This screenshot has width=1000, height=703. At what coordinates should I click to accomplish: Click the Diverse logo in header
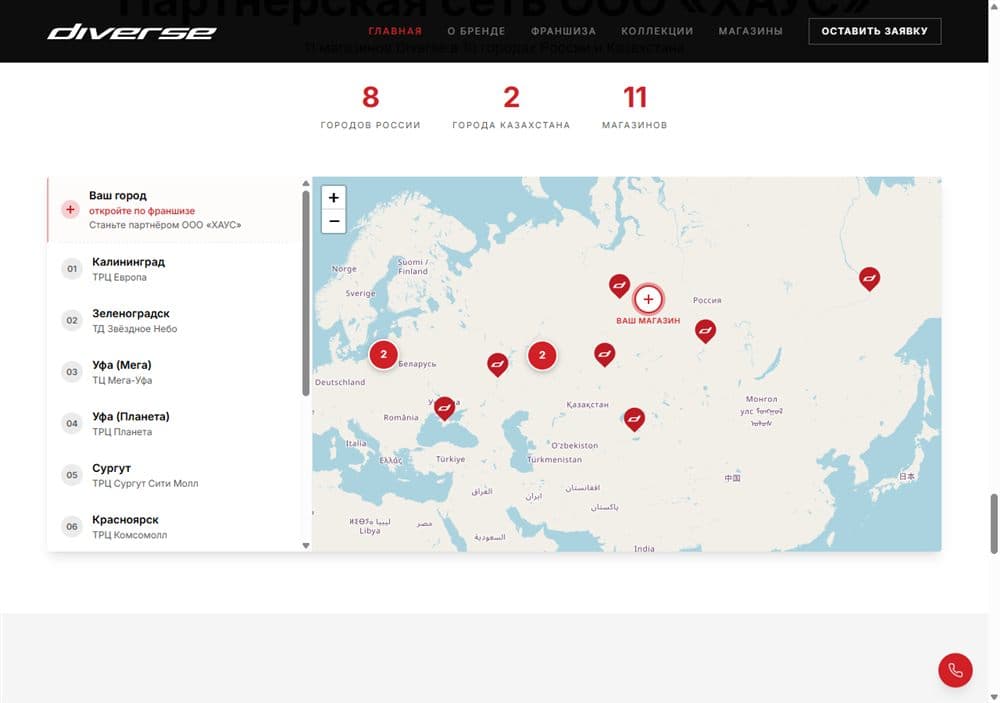132,31
